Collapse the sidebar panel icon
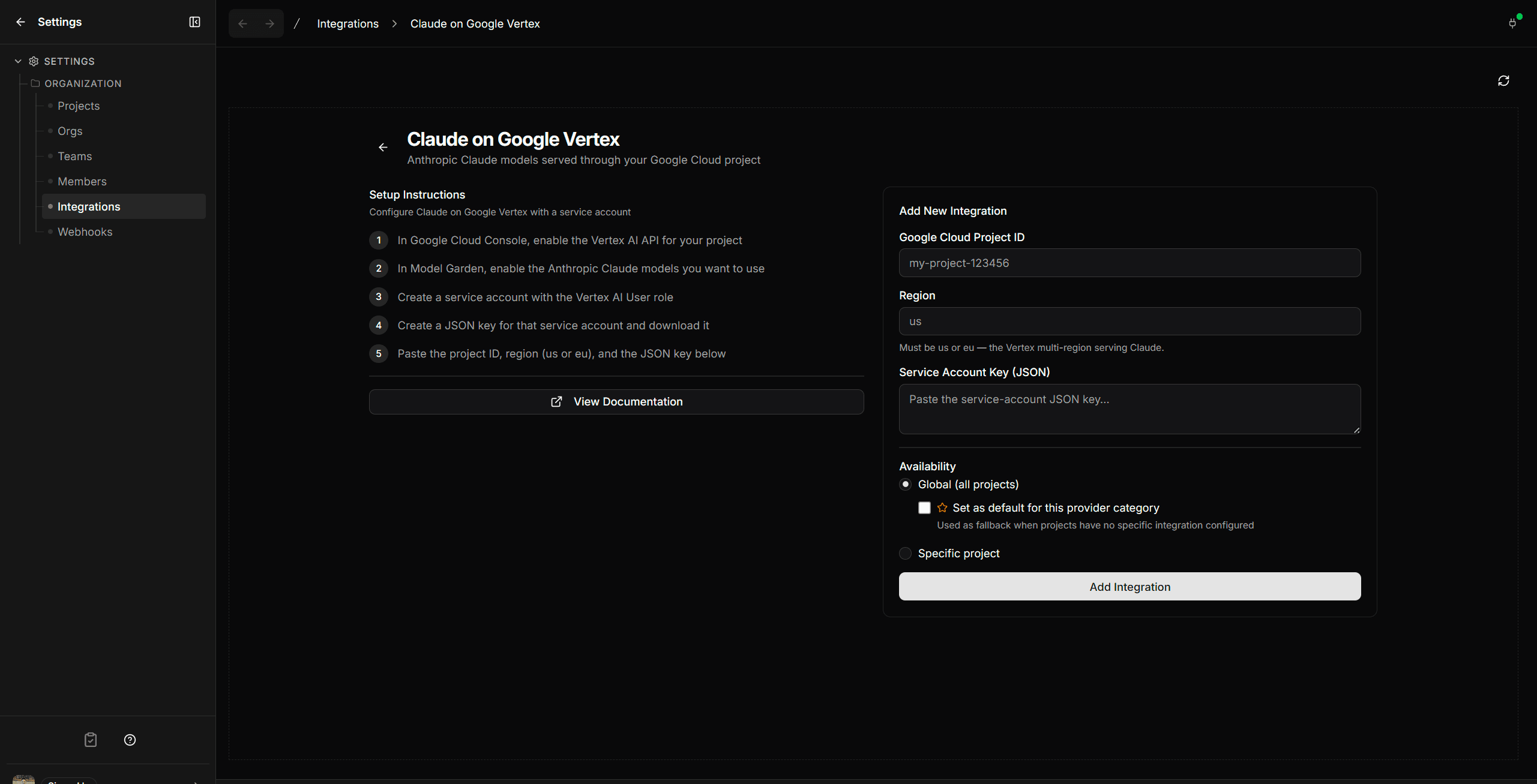This screenshot has width=1537, height=784. pyautogui.click(x=194, y=22)
